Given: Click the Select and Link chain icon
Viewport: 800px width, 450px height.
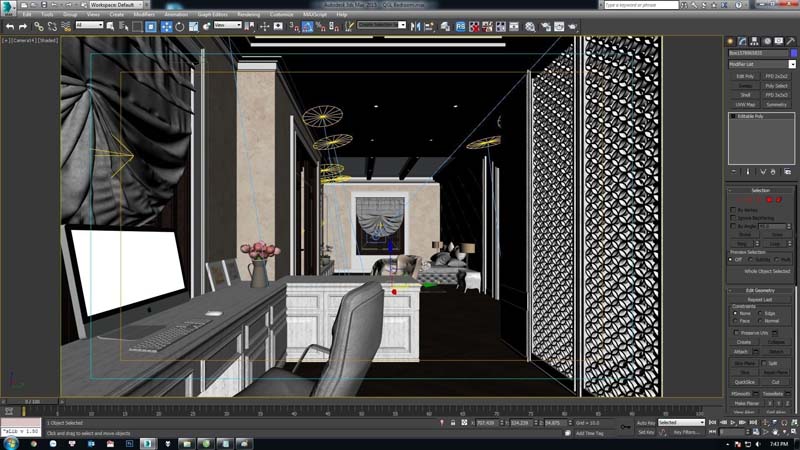Looking at the screenshot, I should [x=37, y=26].
